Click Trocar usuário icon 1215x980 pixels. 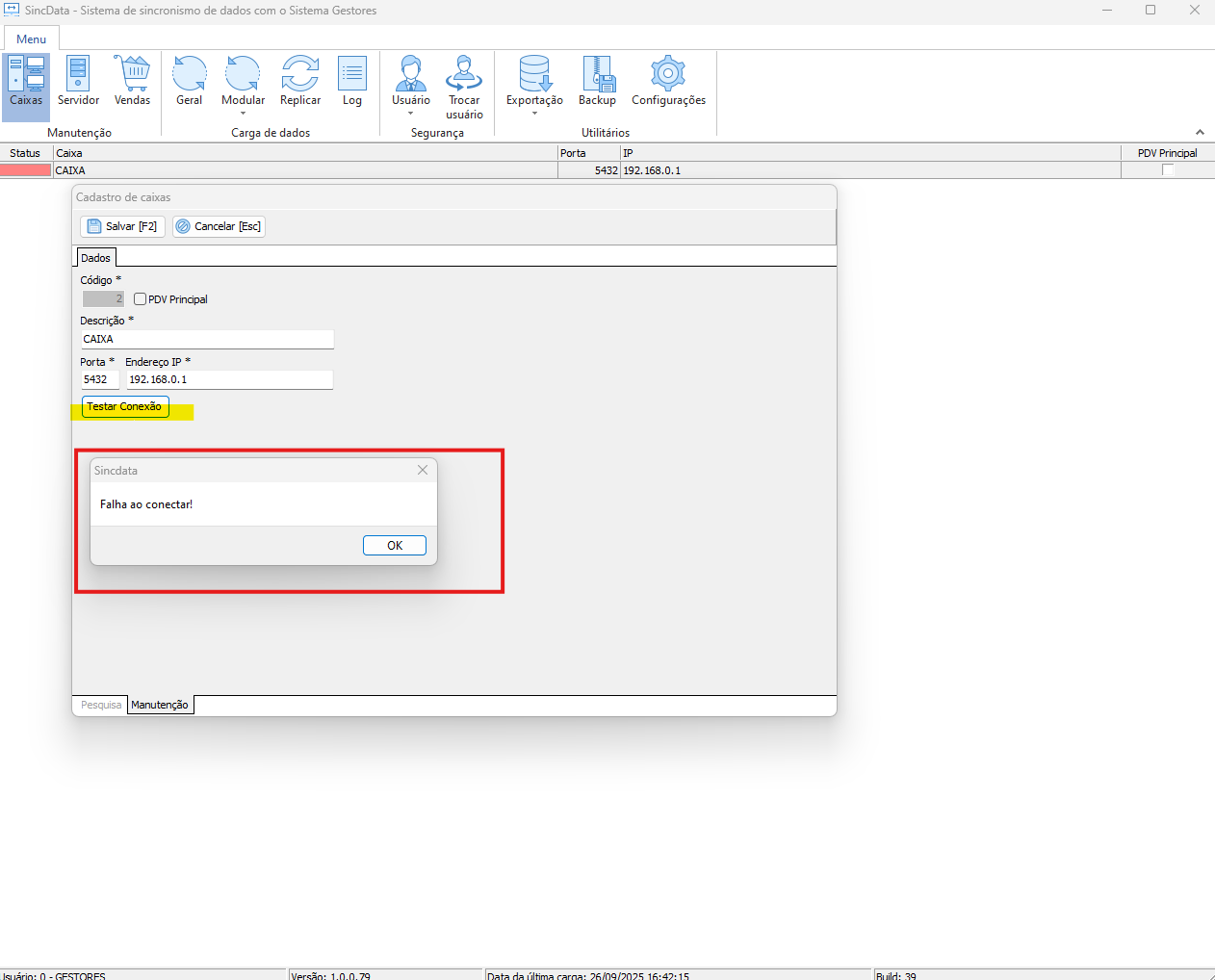[x=464, y=87]
